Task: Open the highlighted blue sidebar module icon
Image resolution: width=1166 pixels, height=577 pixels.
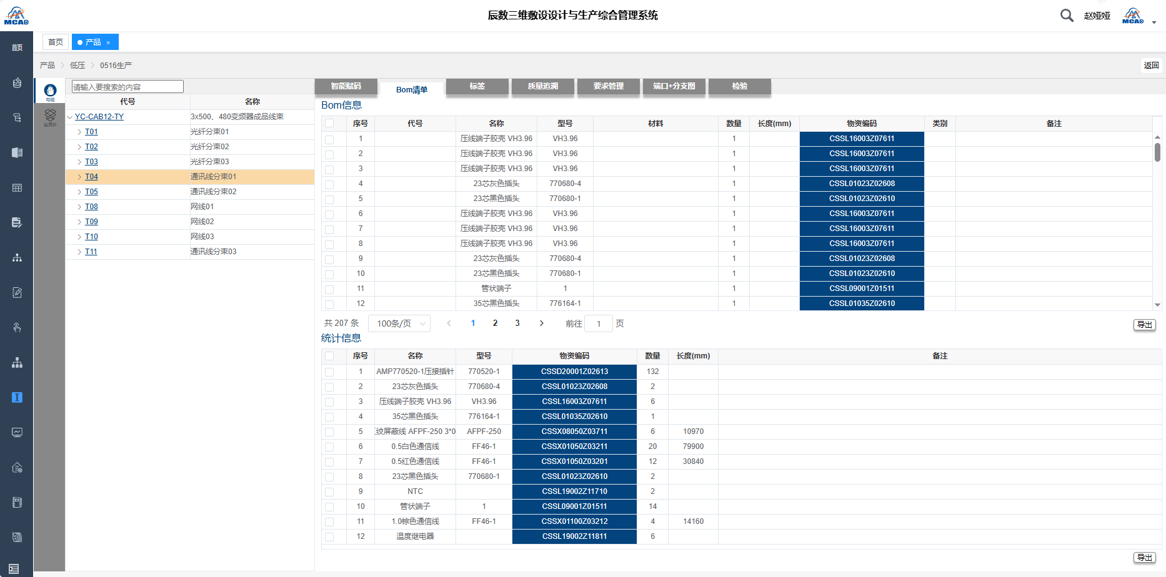Action: coord(17,397)
